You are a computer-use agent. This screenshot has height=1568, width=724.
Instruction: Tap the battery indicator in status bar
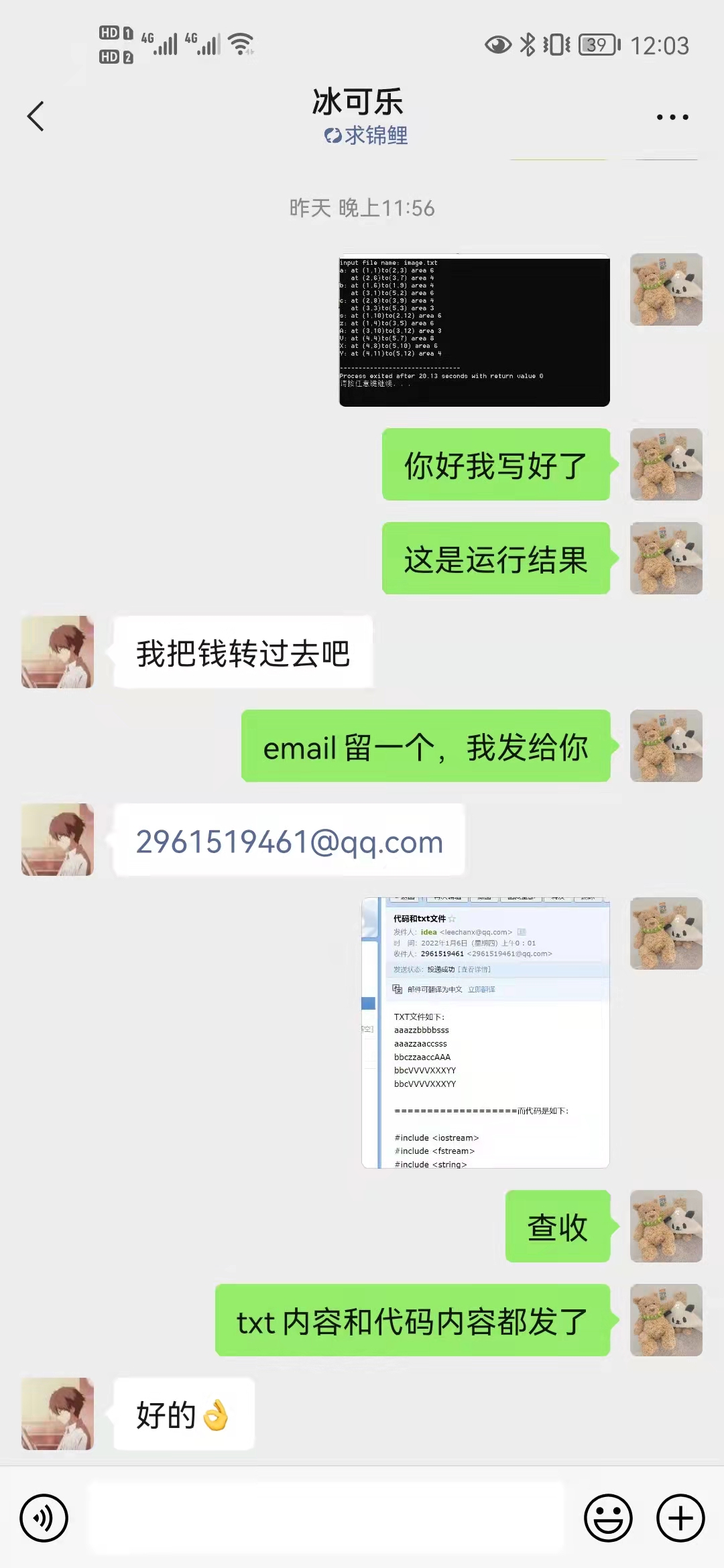(x=599, y=45)
